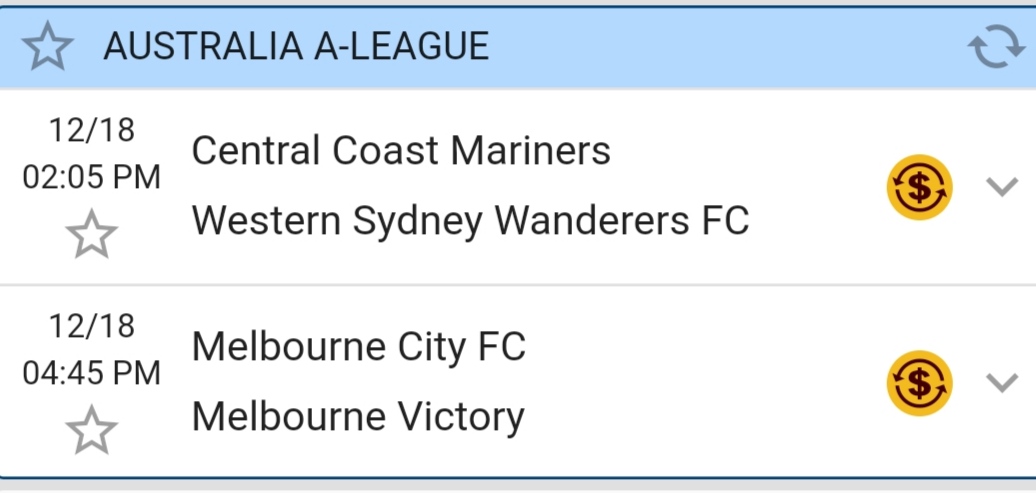Tap the 02:05 PM kickoff time
Viewport: 1036px width, 493px height.
click(x=91, y=178)
